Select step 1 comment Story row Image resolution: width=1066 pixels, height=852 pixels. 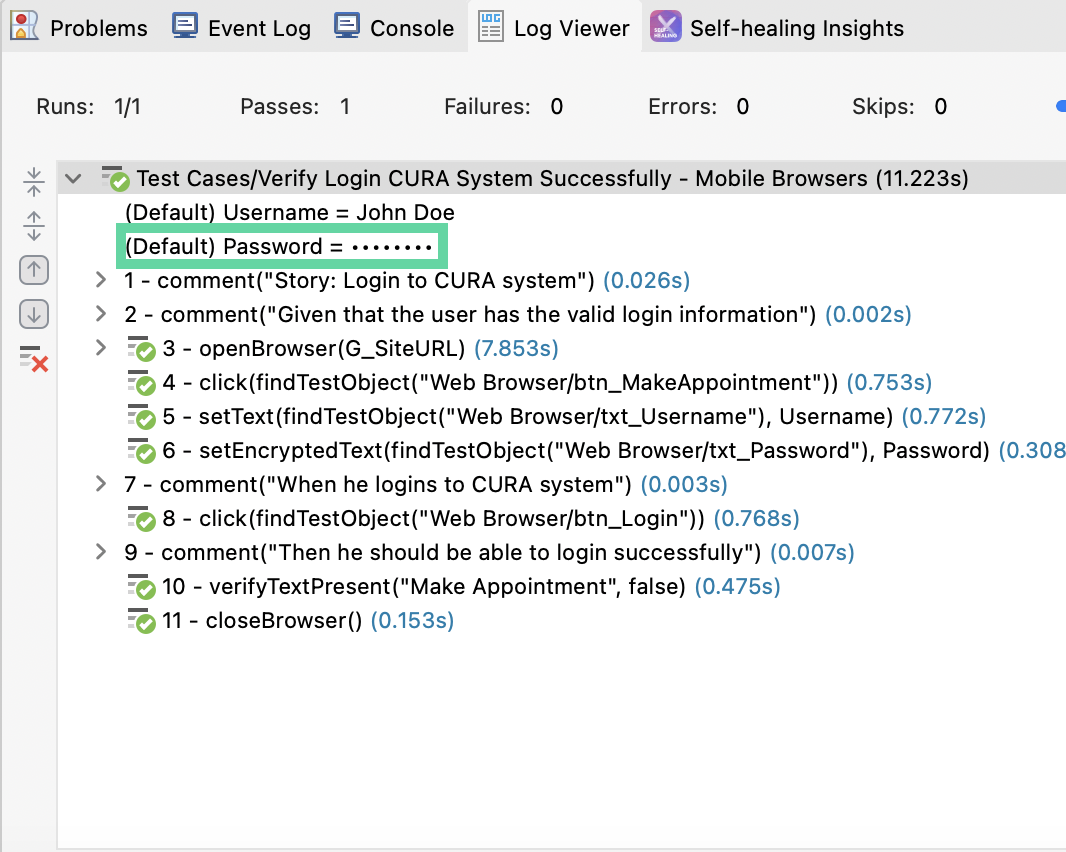pos(407,280)
